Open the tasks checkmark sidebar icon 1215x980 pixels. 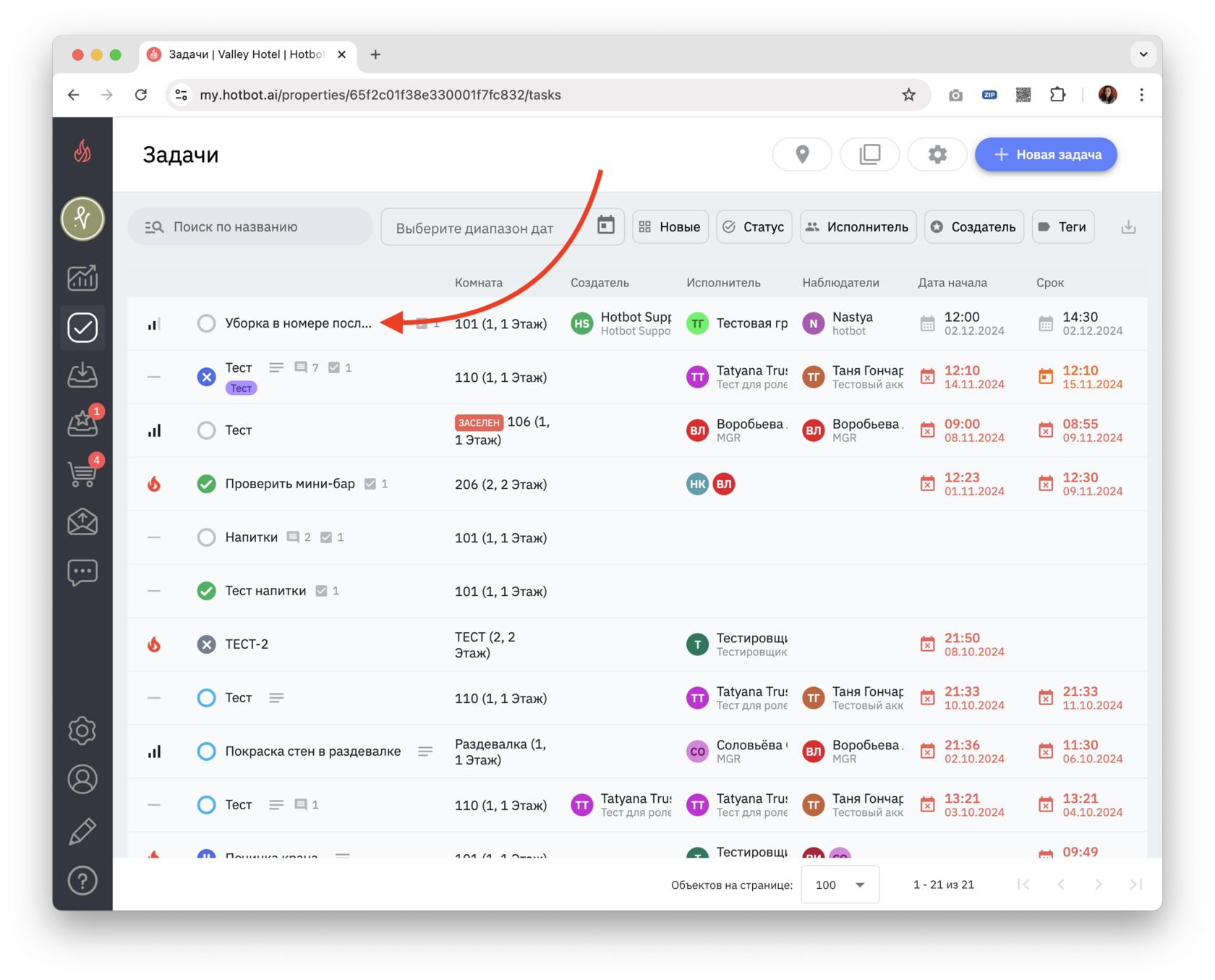[x=82, y=328]
